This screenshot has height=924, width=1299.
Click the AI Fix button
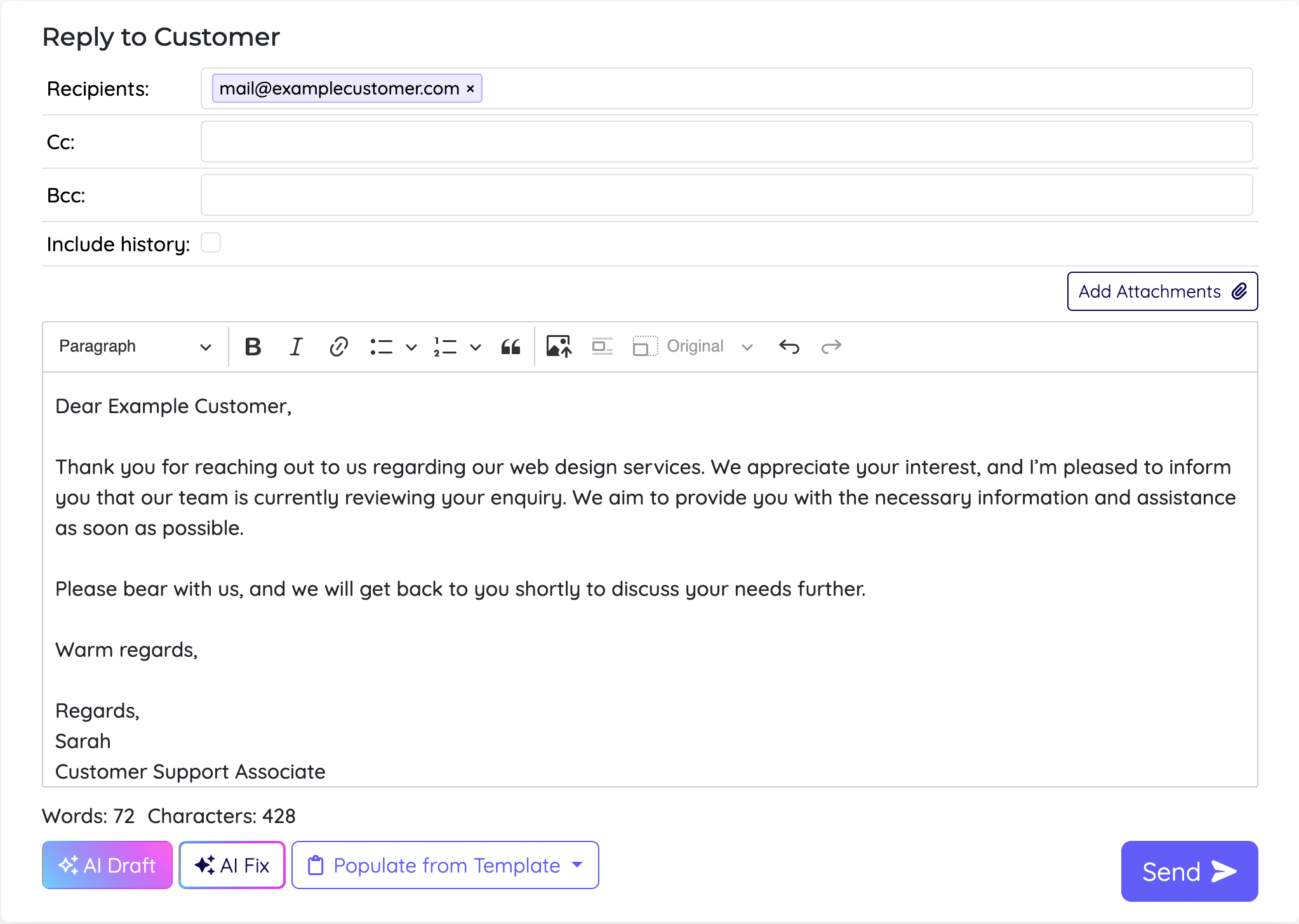232,865
